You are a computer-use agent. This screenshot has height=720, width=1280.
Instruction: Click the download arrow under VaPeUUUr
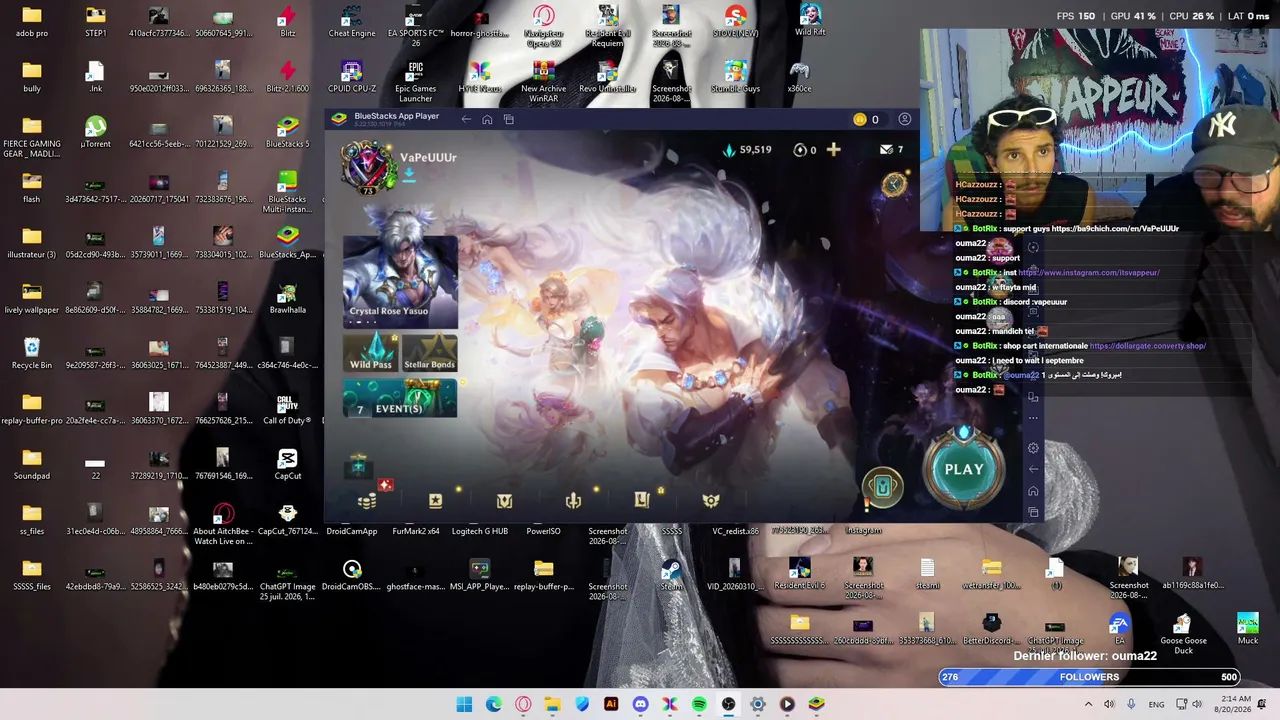(x=408, y=175)
